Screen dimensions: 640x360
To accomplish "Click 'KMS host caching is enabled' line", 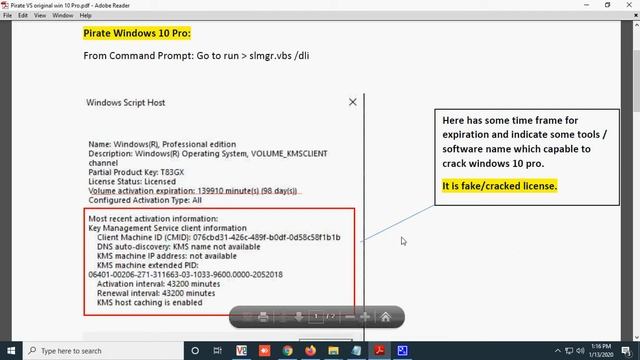I will (149, 302).
